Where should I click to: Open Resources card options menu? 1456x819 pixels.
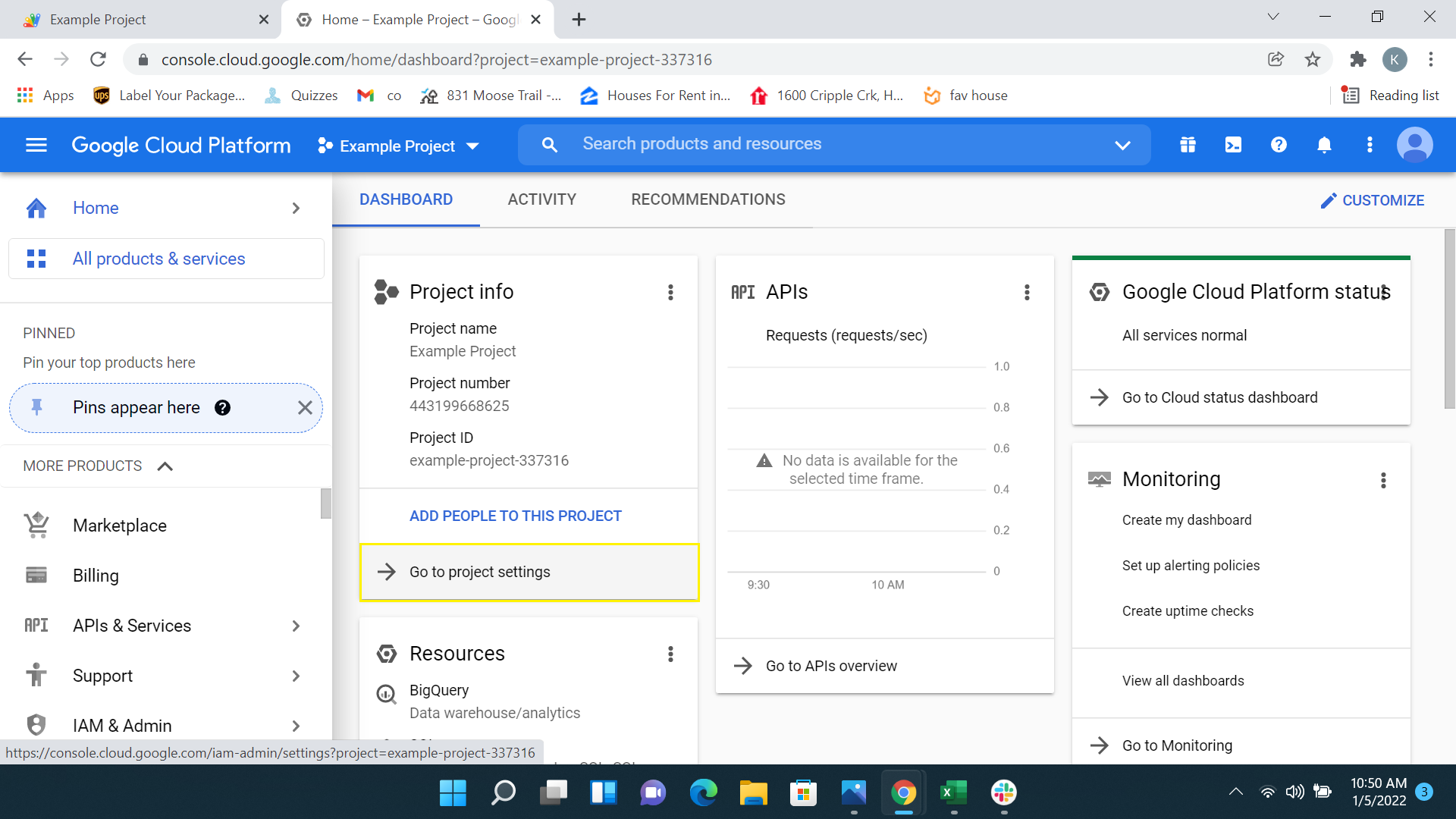pos(670,654)
